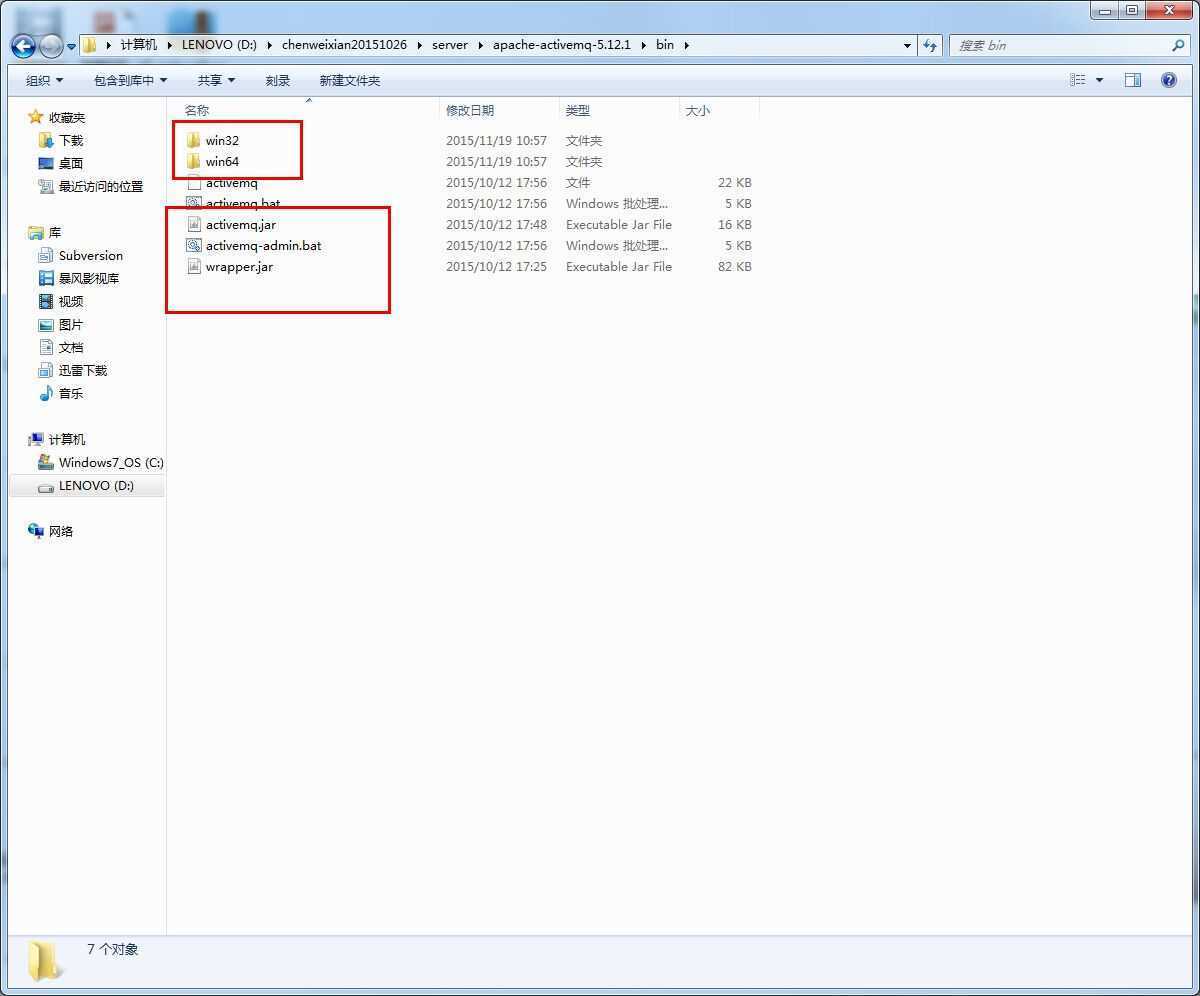Open 最近访问的位置 in favorites
Viewport: 1200px width, 996px height.
click(100, 186)
